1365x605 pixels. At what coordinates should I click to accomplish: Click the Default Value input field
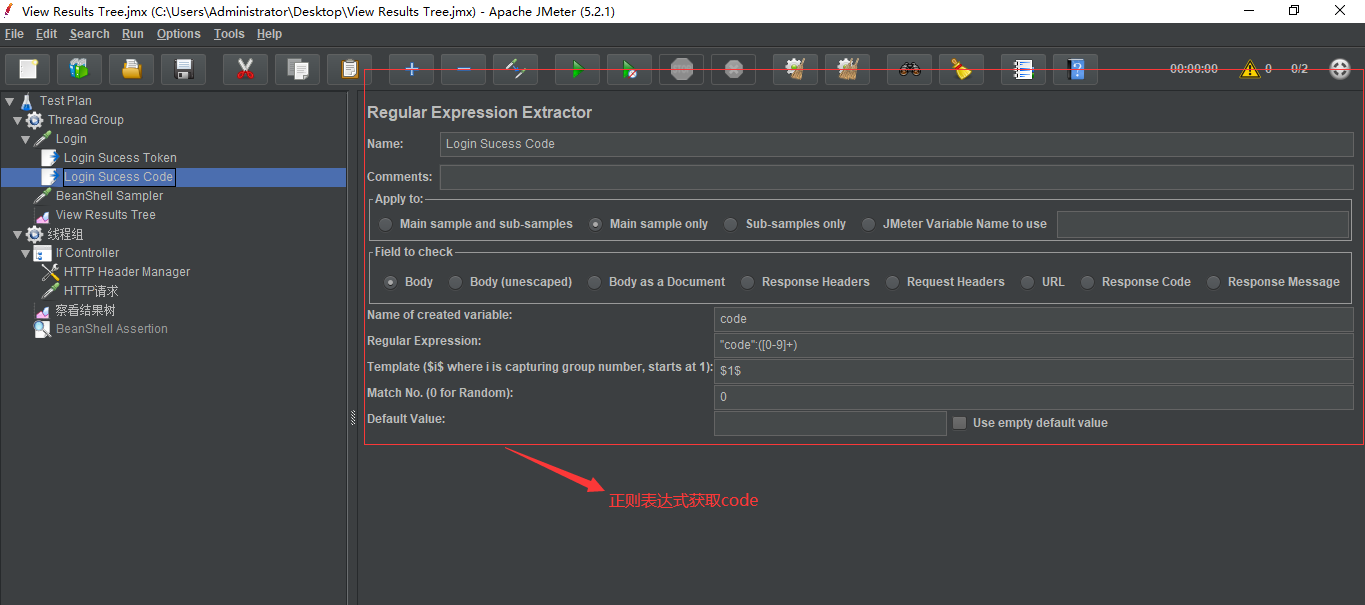pyautogui.click(x=830, y=423)
